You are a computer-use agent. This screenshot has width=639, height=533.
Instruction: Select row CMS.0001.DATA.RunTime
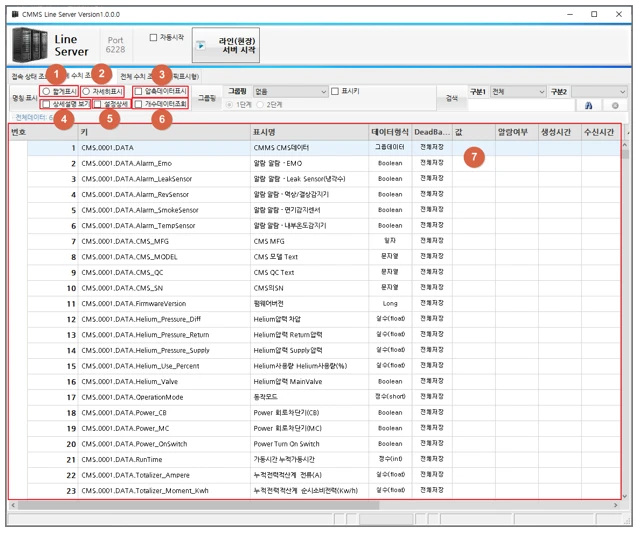(324, 459)
